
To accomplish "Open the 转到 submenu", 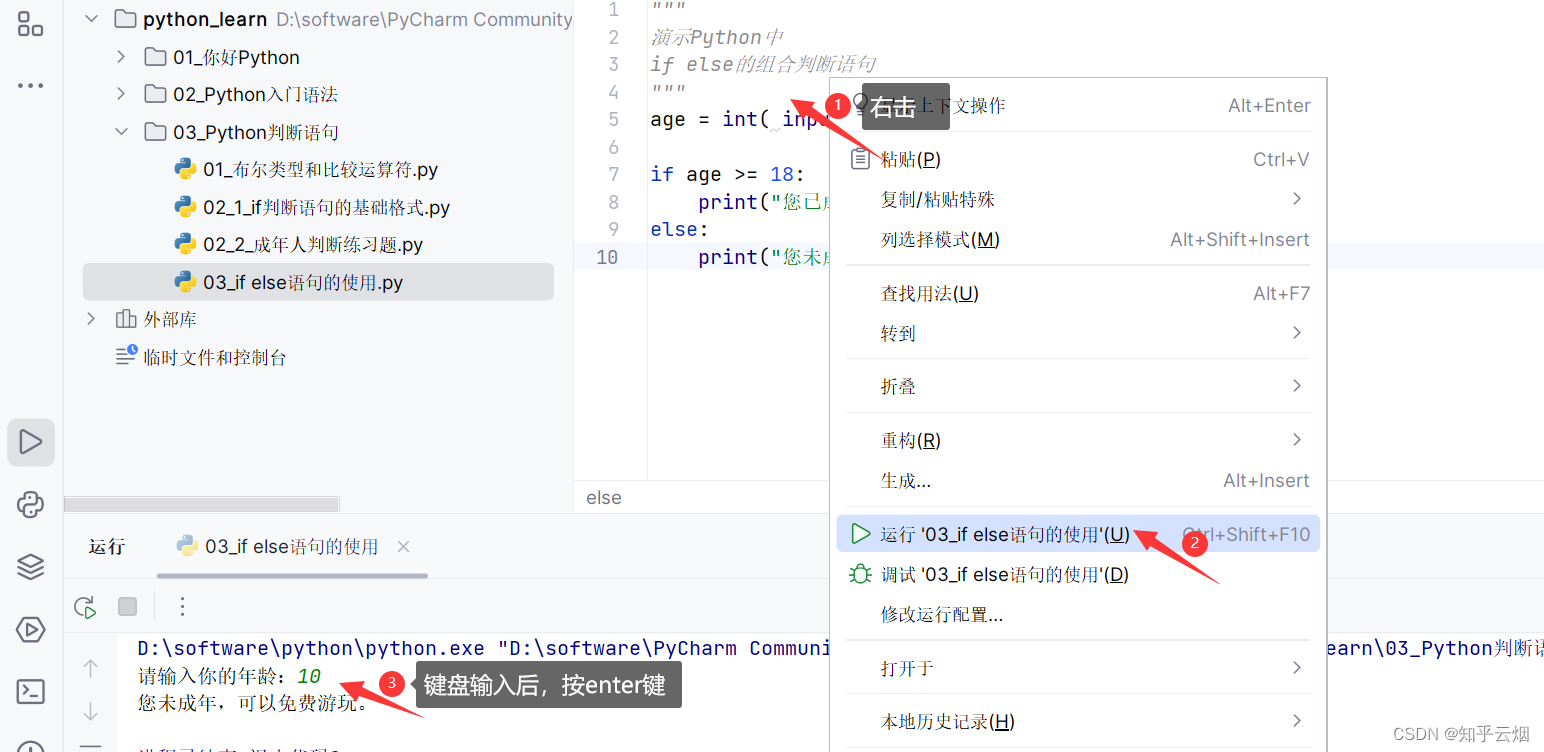I will pos(1078,333).
